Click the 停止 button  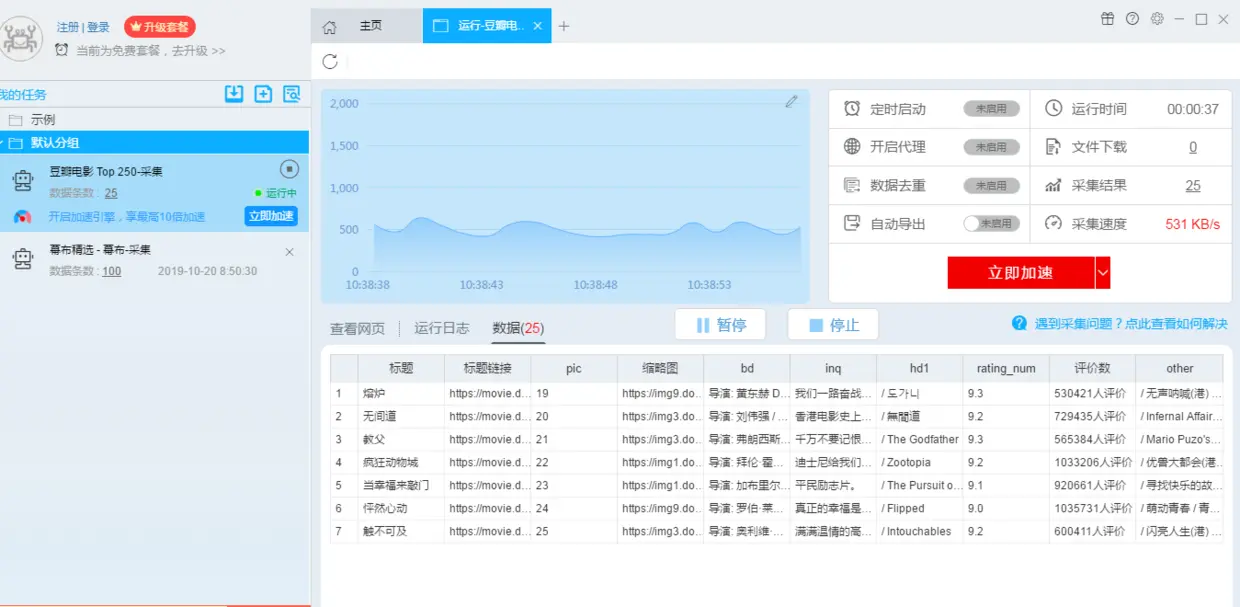click(x=833, y=325)
